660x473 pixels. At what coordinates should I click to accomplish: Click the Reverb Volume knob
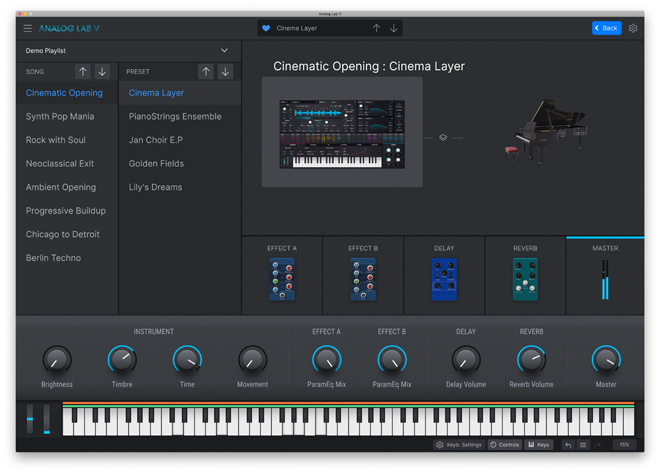pyautogui.click(x=531, y=360)
